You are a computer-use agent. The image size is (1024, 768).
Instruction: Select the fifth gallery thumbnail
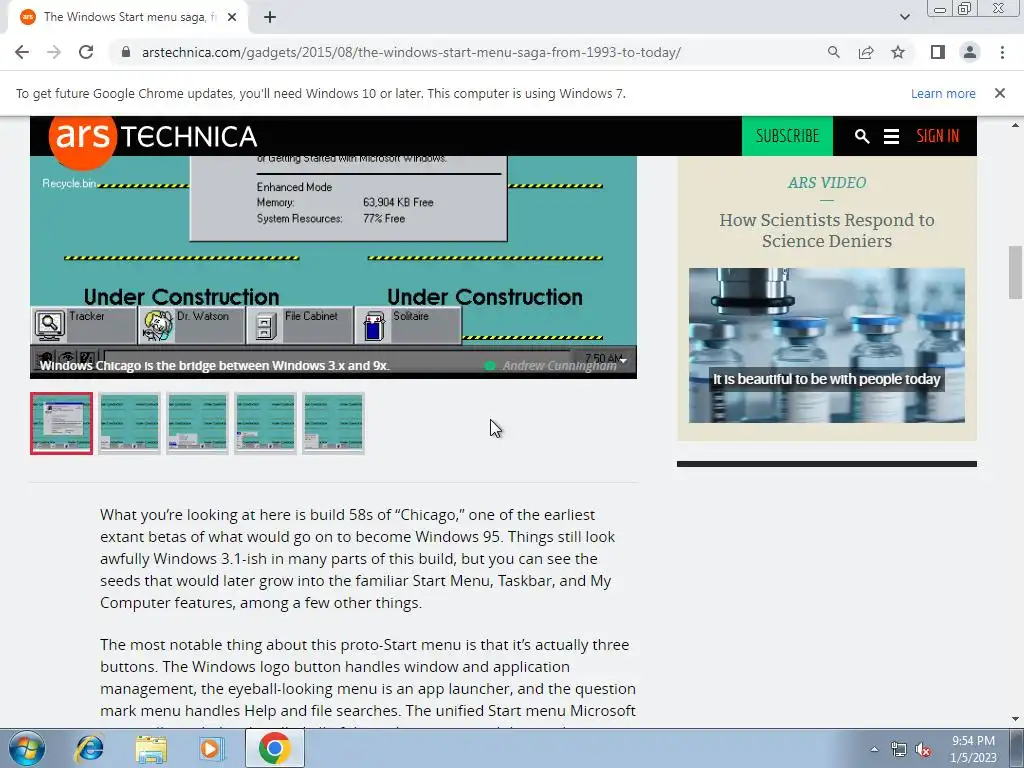point(333,423)
